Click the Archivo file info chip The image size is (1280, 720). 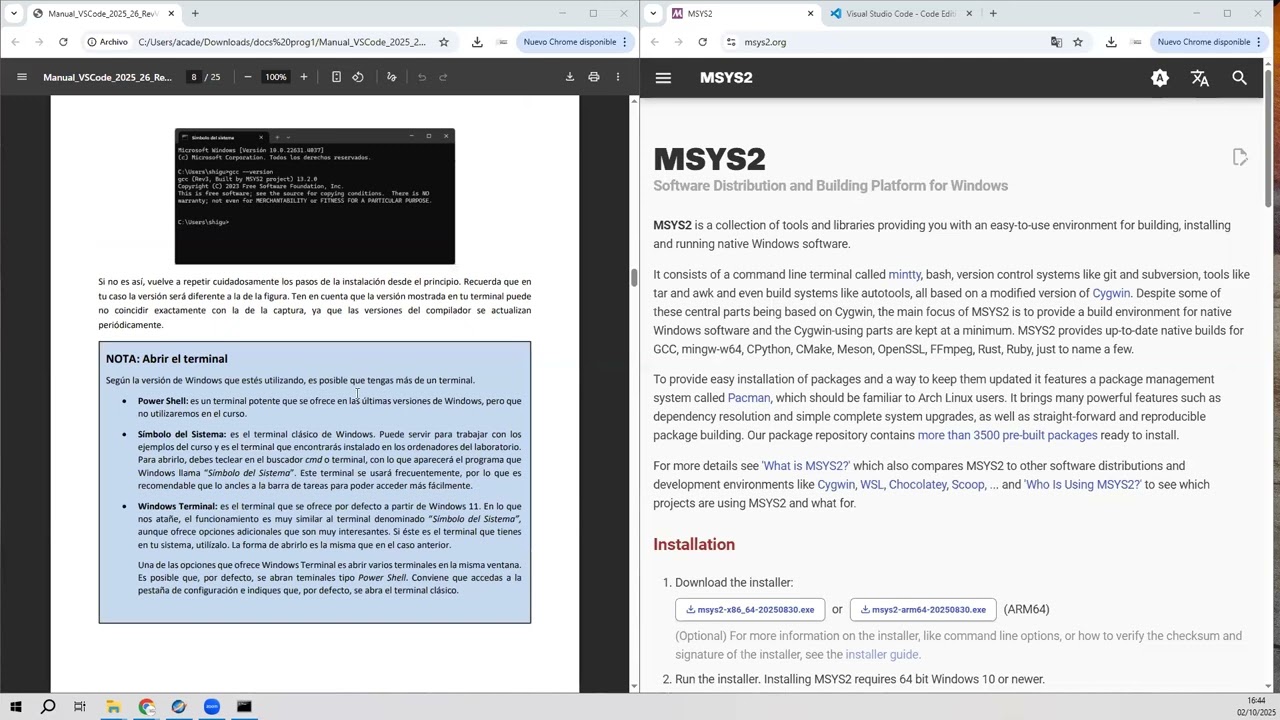107,42
